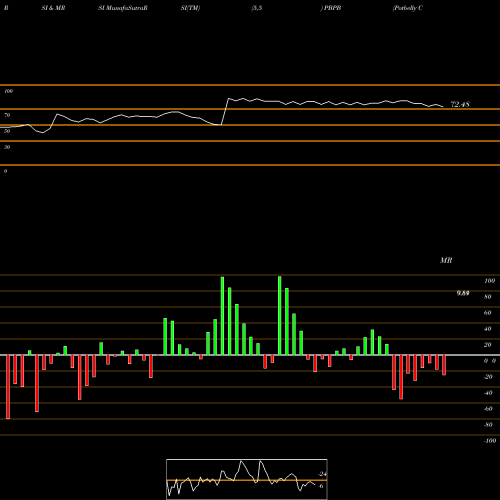500x500 pixels.
Task: Click the 0 label below the RSI chart
Action: click(5, 171)
